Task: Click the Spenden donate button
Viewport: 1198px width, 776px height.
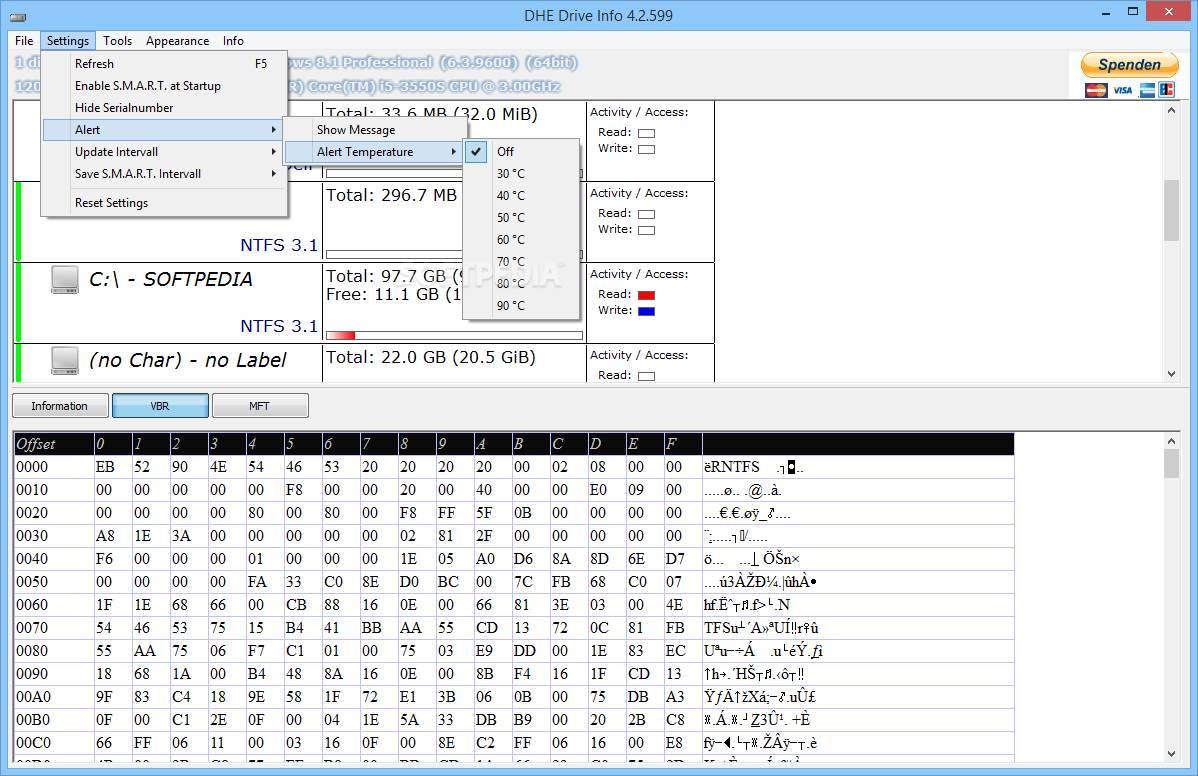Action: coord(1128,65)
